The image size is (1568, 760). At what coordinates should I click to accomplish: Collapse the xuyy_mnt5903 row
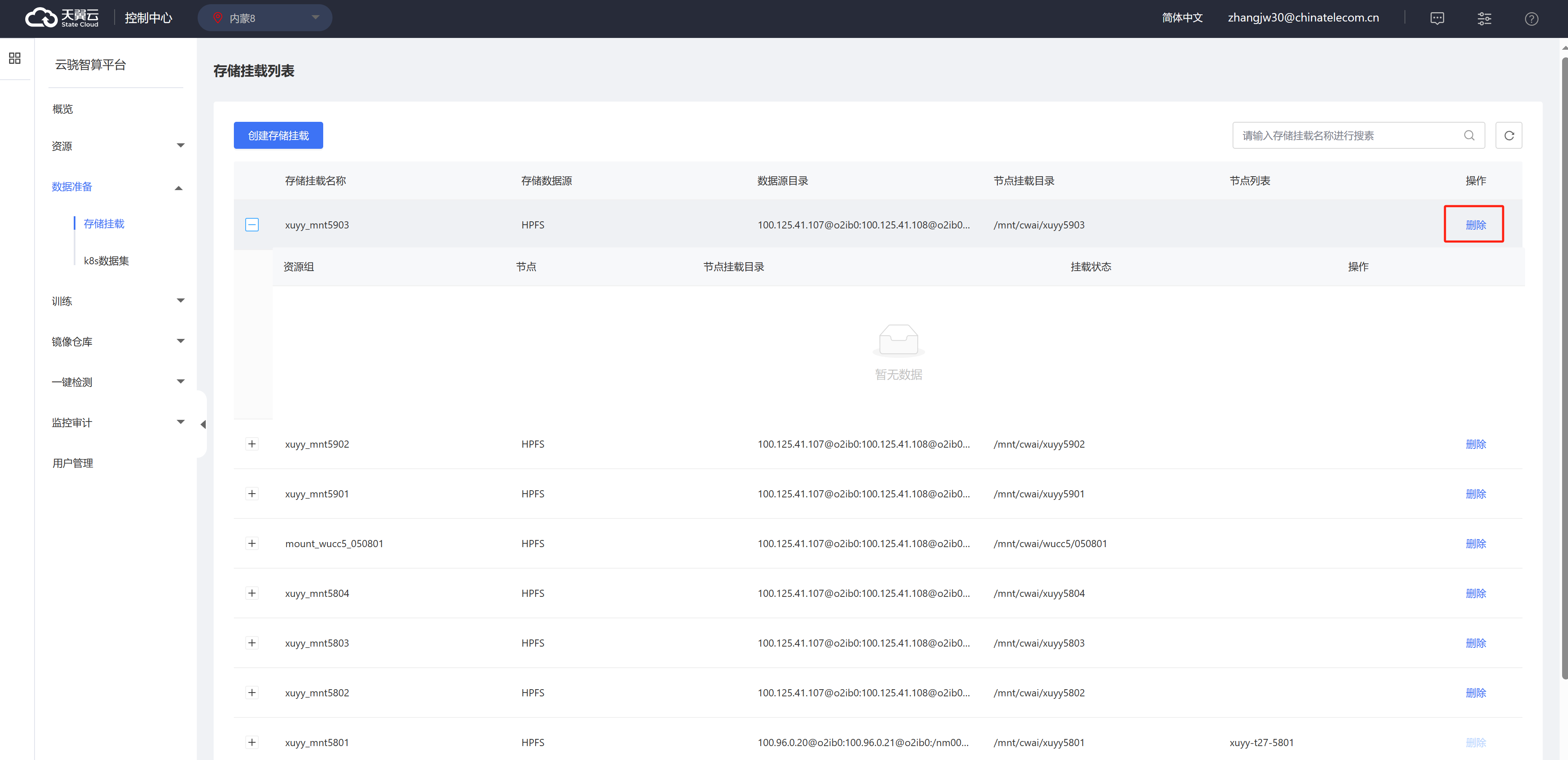click(x=252, y=225)
